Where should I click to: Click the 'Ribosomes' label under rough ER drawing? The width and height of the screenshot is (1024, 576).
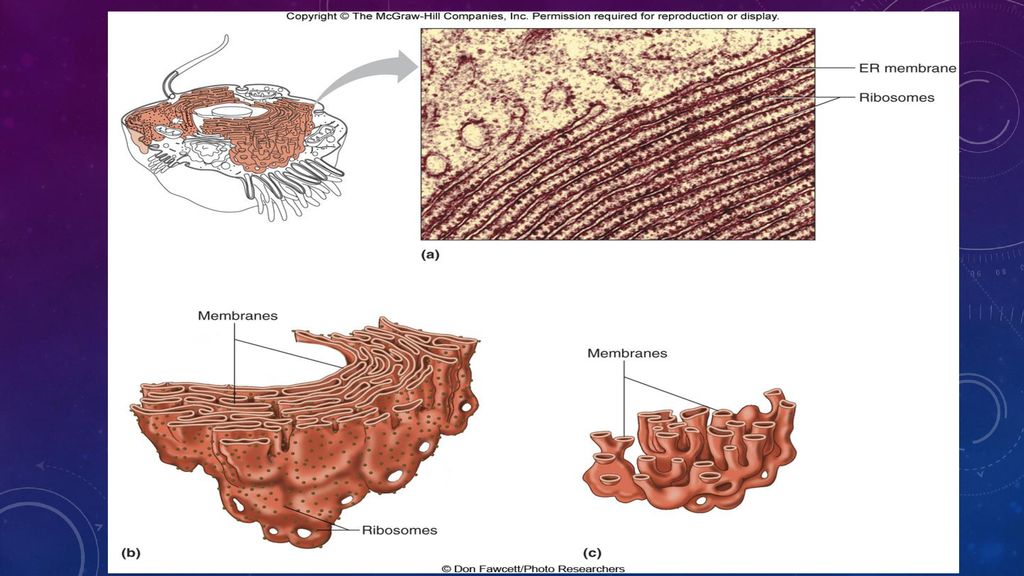[x=400, y=530]
